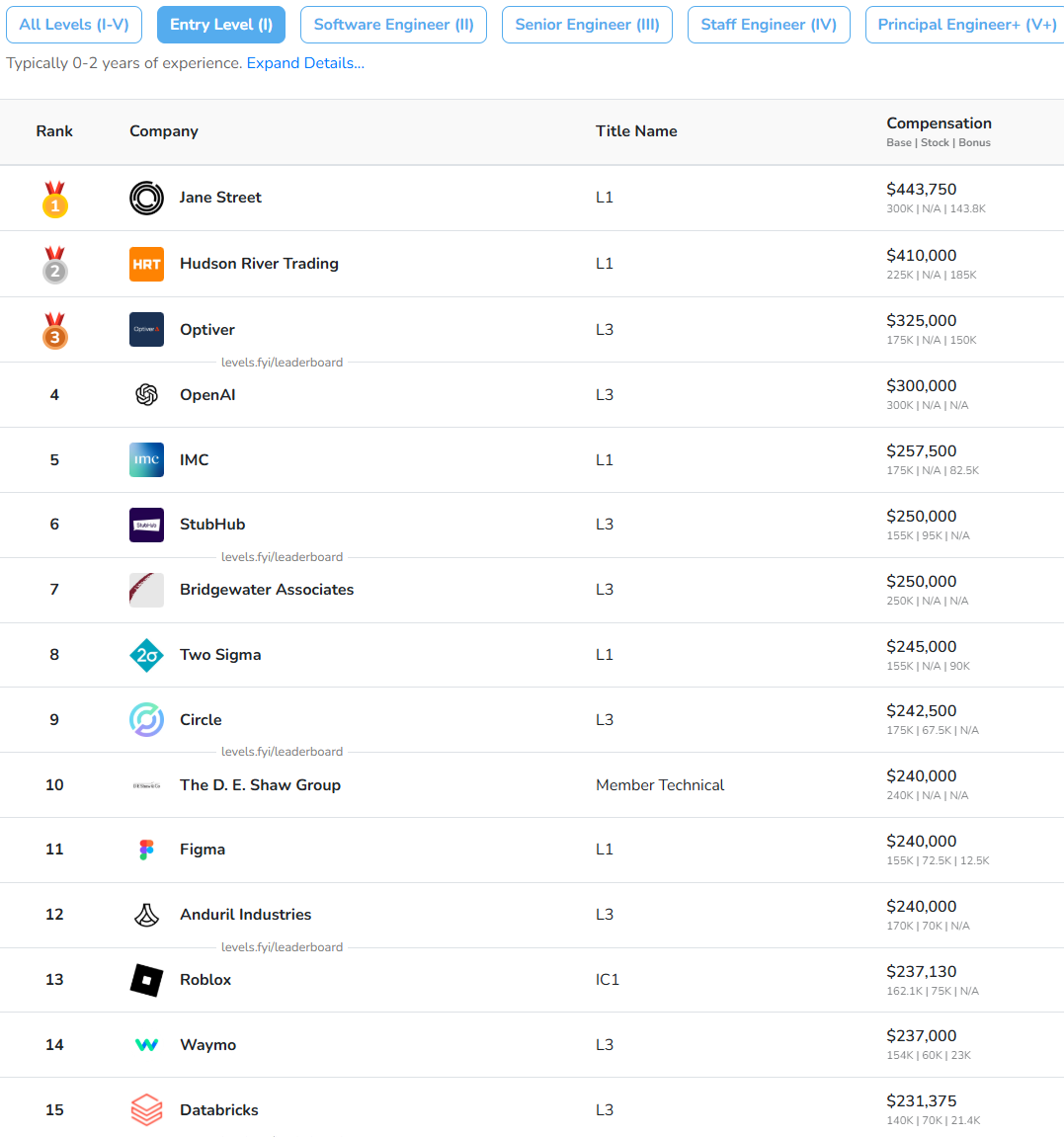Click the $237,130 compensation value

pos(922,972)
